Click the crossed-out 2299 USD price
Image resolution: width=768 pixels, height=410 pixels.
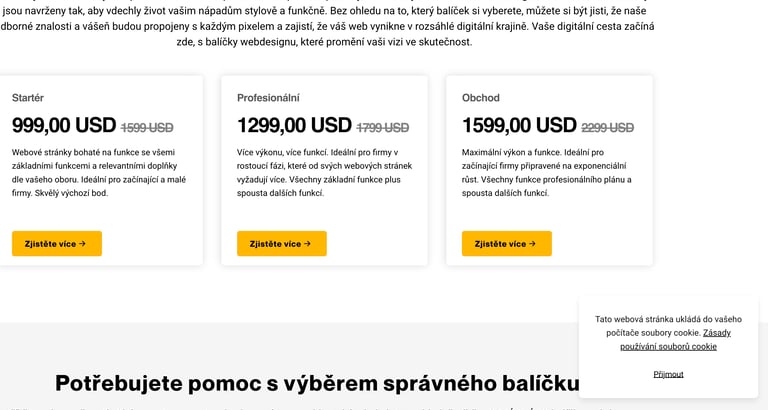click(607, 128)
